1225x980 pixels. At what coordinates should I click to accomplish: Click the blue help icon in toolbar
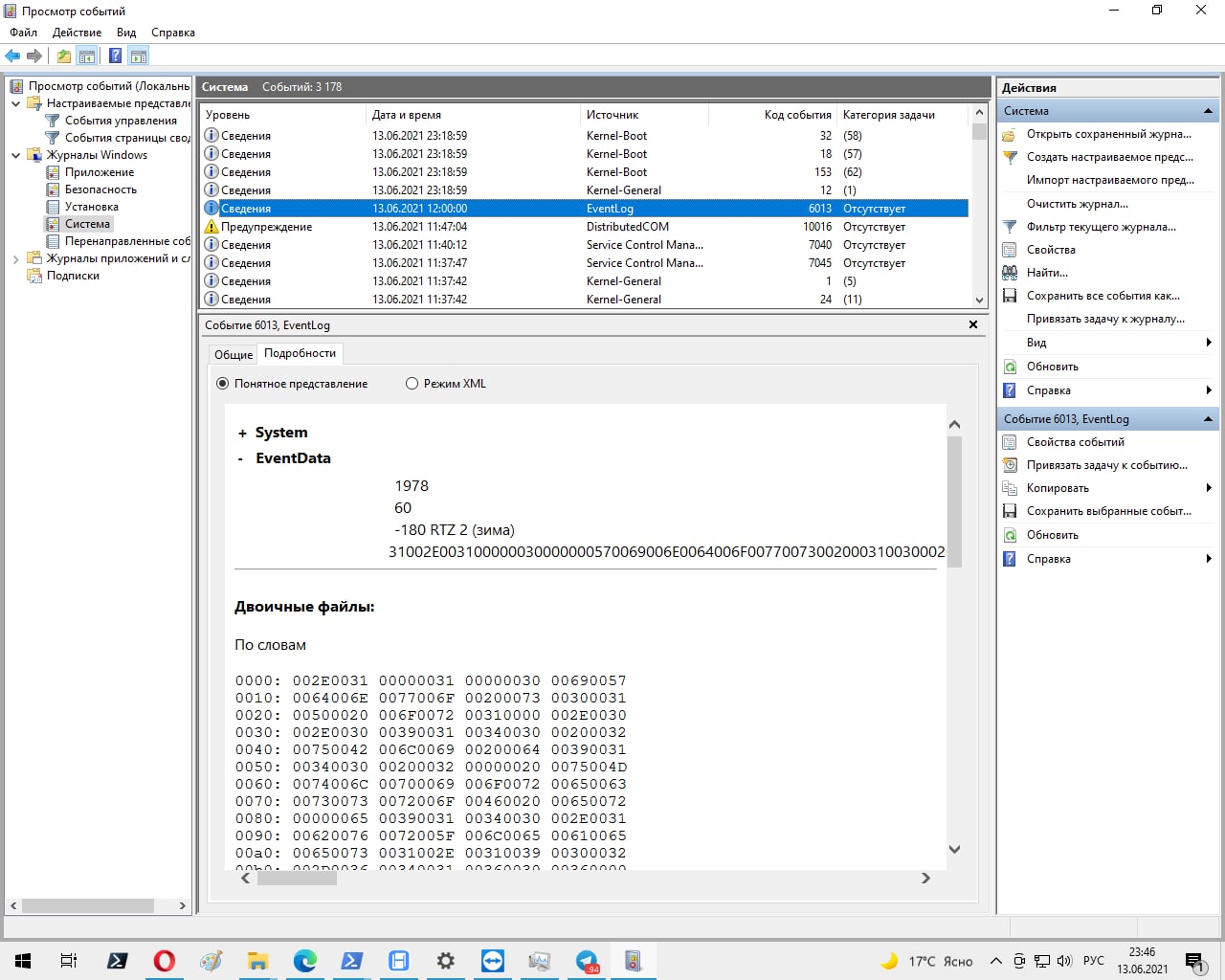pos(115,56)
